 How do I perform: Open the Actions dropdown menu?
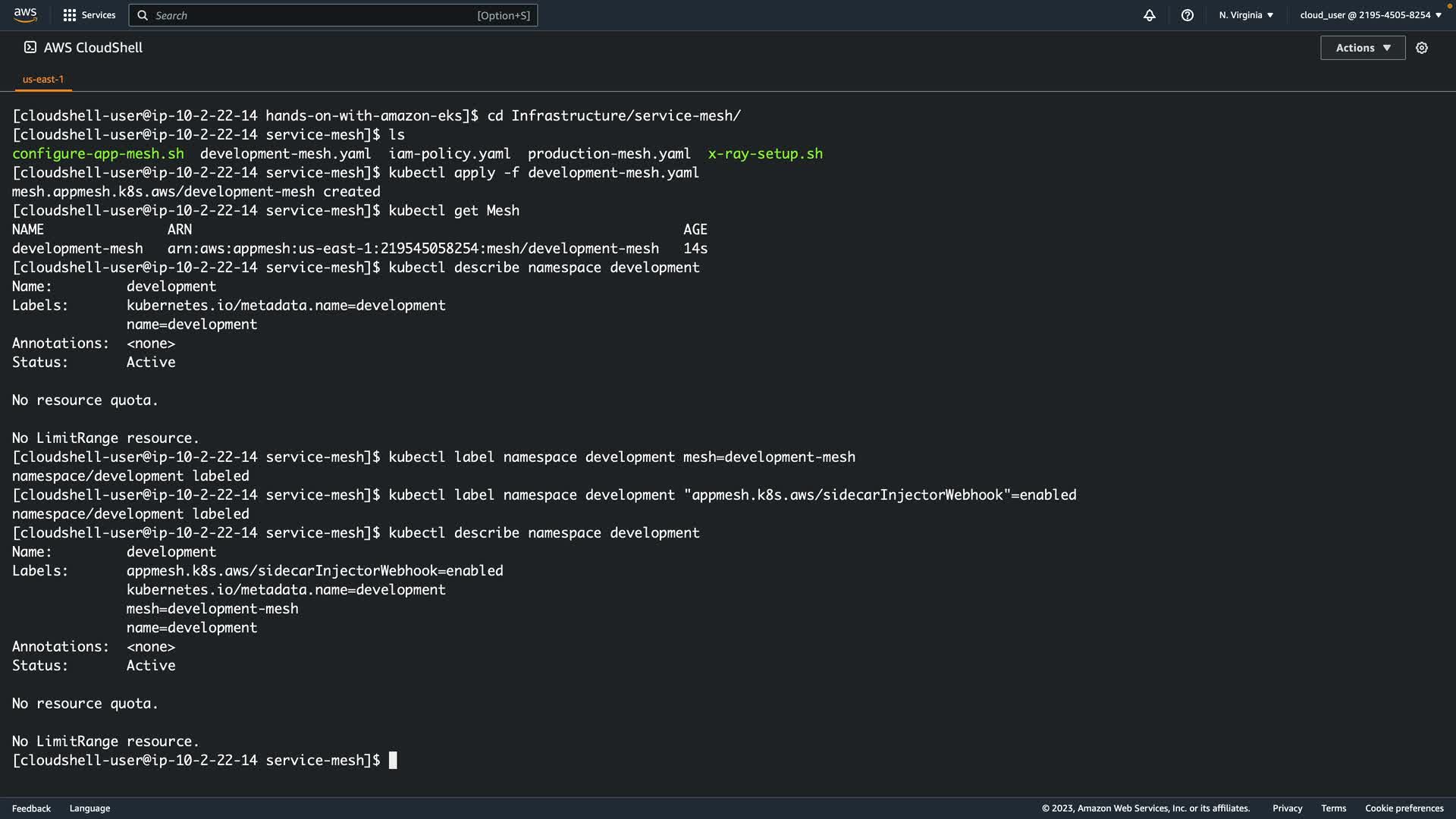(x=1362, y=48)
